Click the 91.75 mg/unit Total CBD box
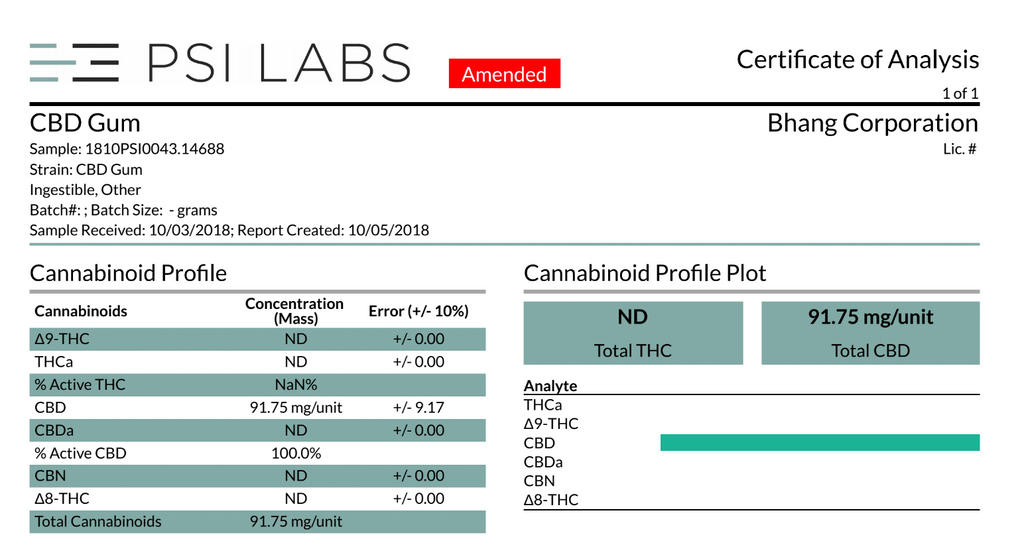 click(871, 333)
